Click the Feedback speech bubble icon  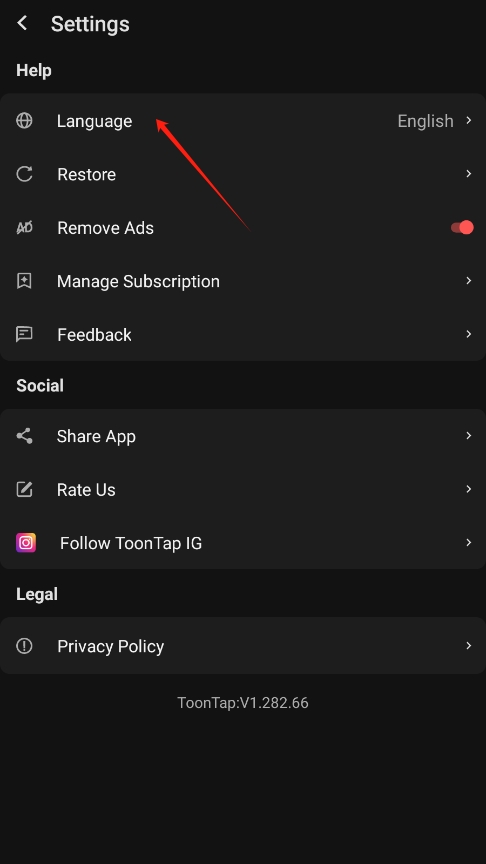coord(24,334)
